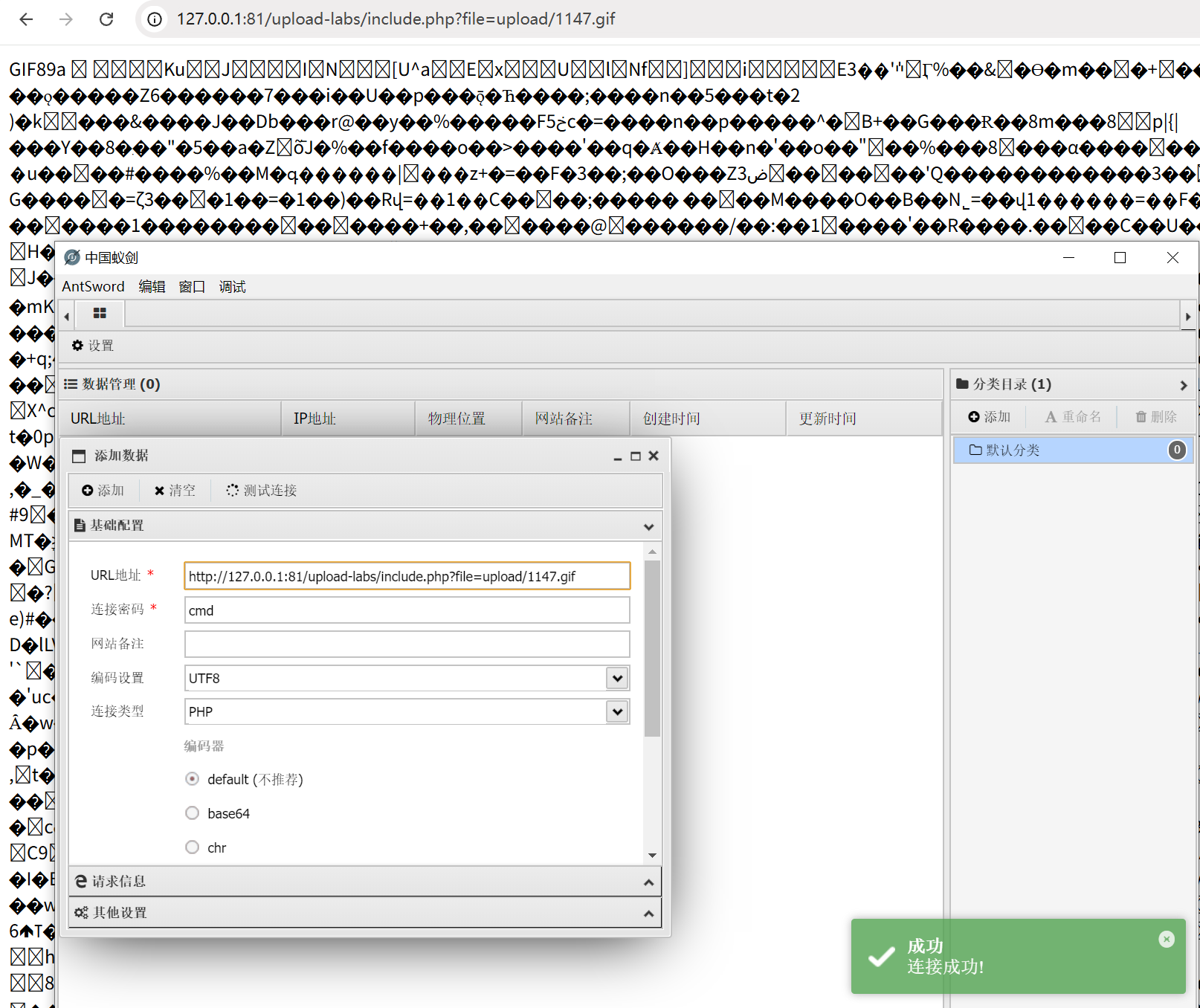Collapse the 分类目录 panel arrow
This screenshot has width=1200, height=1008.
pyautogui.click(x=1183, y=385)
